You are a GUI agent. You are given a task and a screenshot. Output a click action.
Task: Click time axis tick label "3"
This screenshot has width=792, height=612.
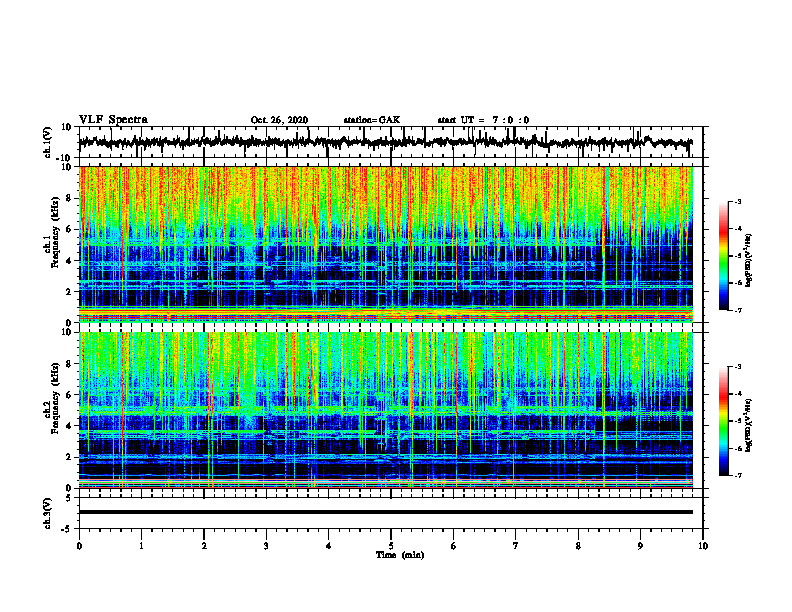coord(266,546)
